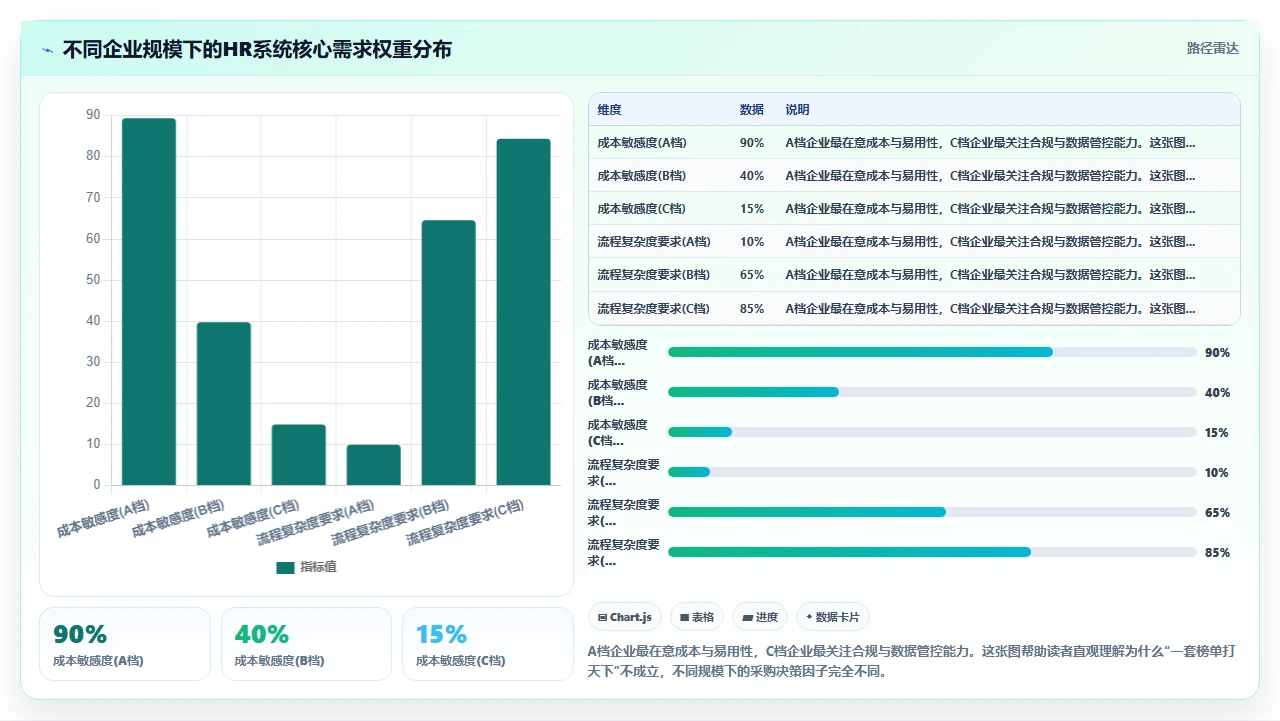The image size is (1280, 721).
Task: Click the 流程复杂度要求(A档) chart bar
Action: click(x=374, y=465)
